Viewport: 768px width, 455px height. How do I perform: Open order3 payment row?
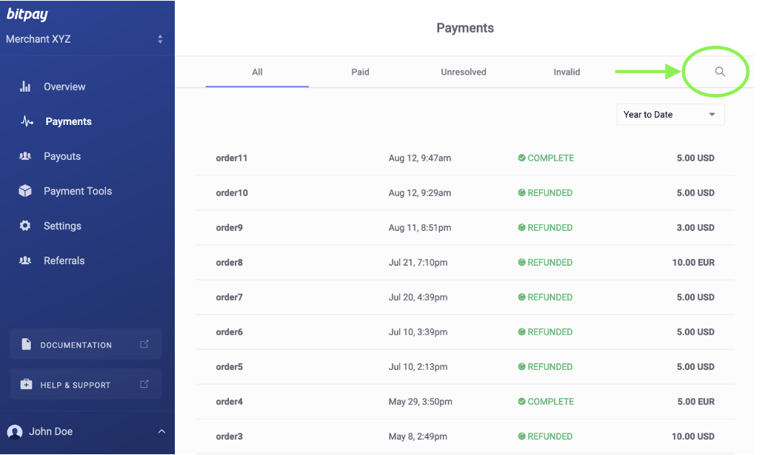point(465,436)
